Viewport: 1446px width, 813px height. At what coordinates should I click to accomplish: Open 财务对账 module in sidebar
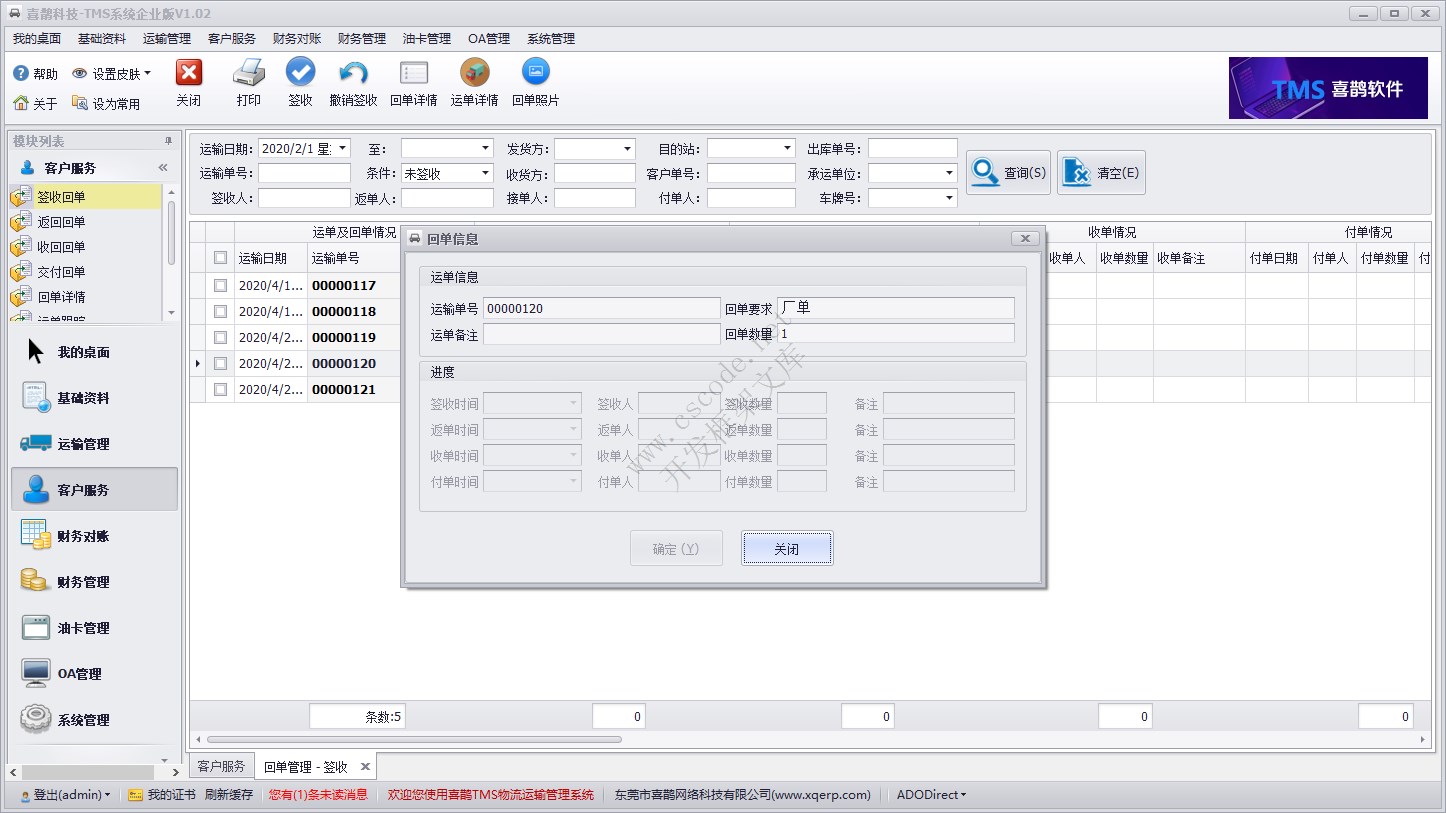pos(94,536)
